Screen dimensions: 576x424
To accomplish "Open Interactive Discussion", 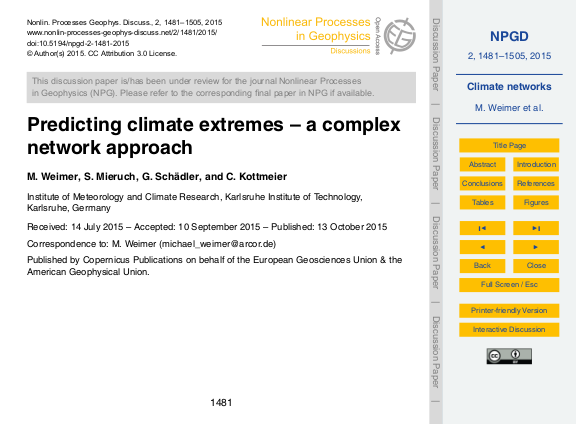I will point(509,330).
